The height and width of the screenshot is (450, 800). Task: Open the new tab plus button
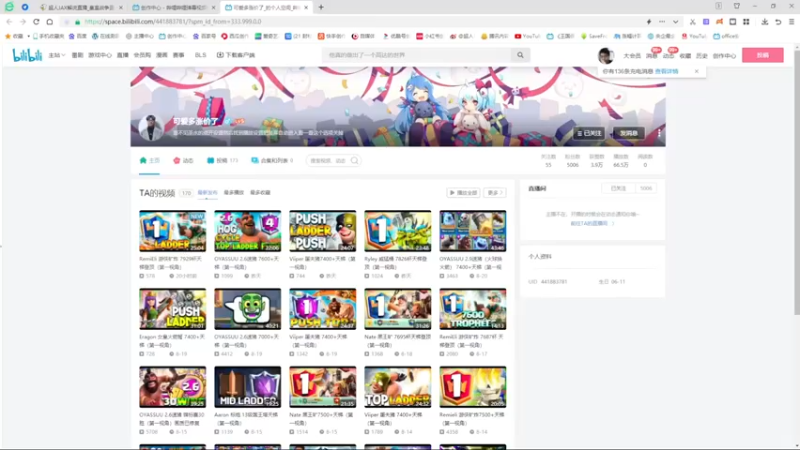click(x=321, y=7)
